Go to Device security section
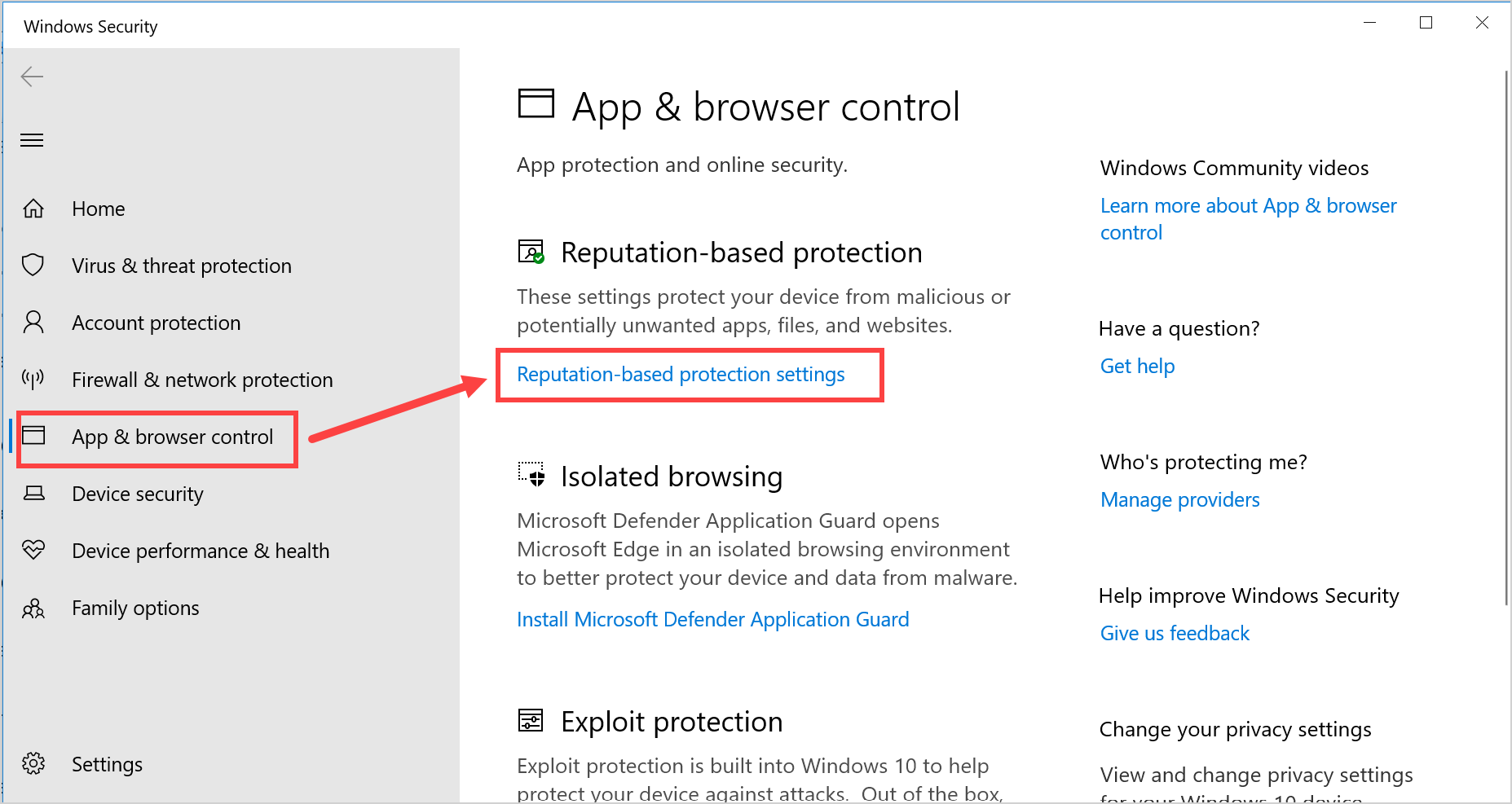 click(138, 494)
